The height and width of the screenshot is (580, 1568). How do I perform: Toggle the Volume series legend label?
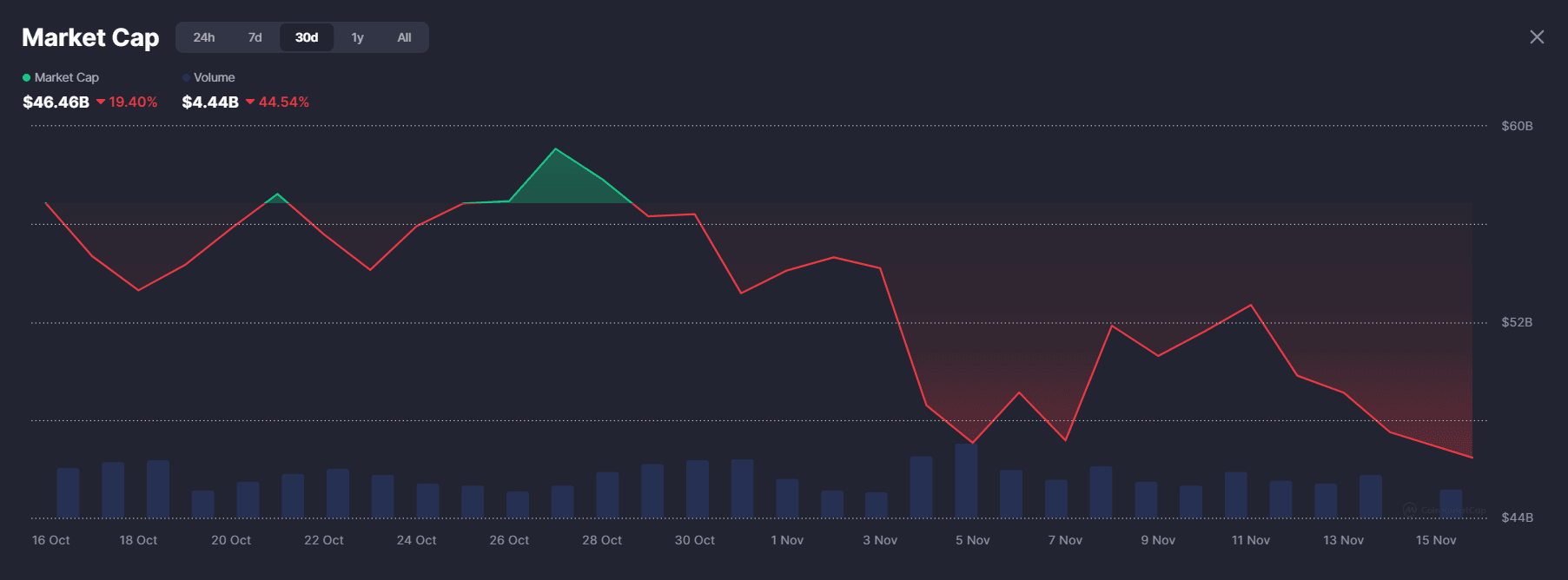click(x=214, y=78)
